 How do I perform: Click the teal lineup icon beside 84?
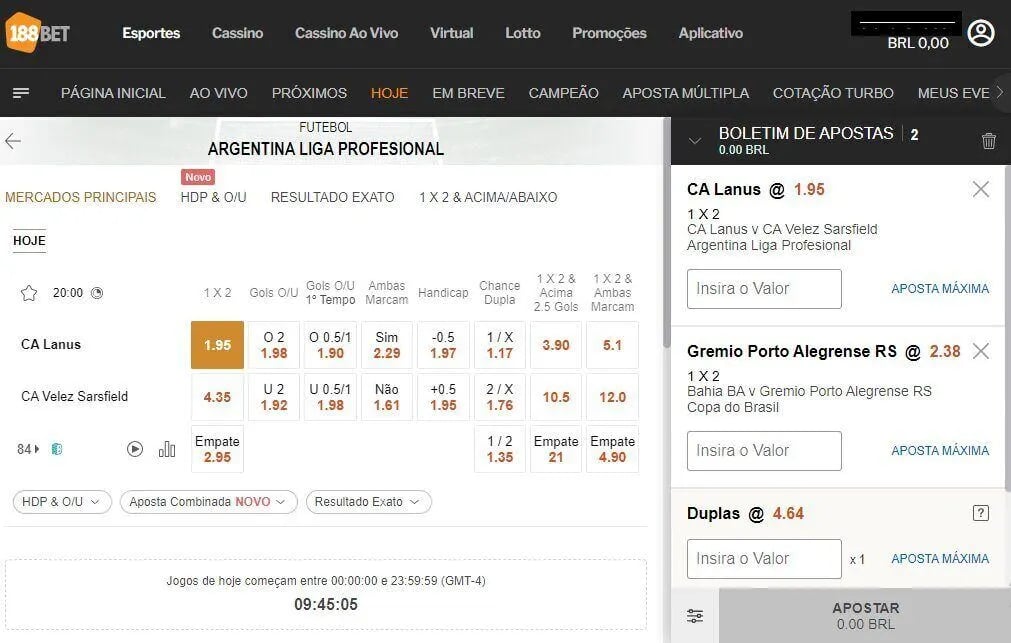point(57,449)
